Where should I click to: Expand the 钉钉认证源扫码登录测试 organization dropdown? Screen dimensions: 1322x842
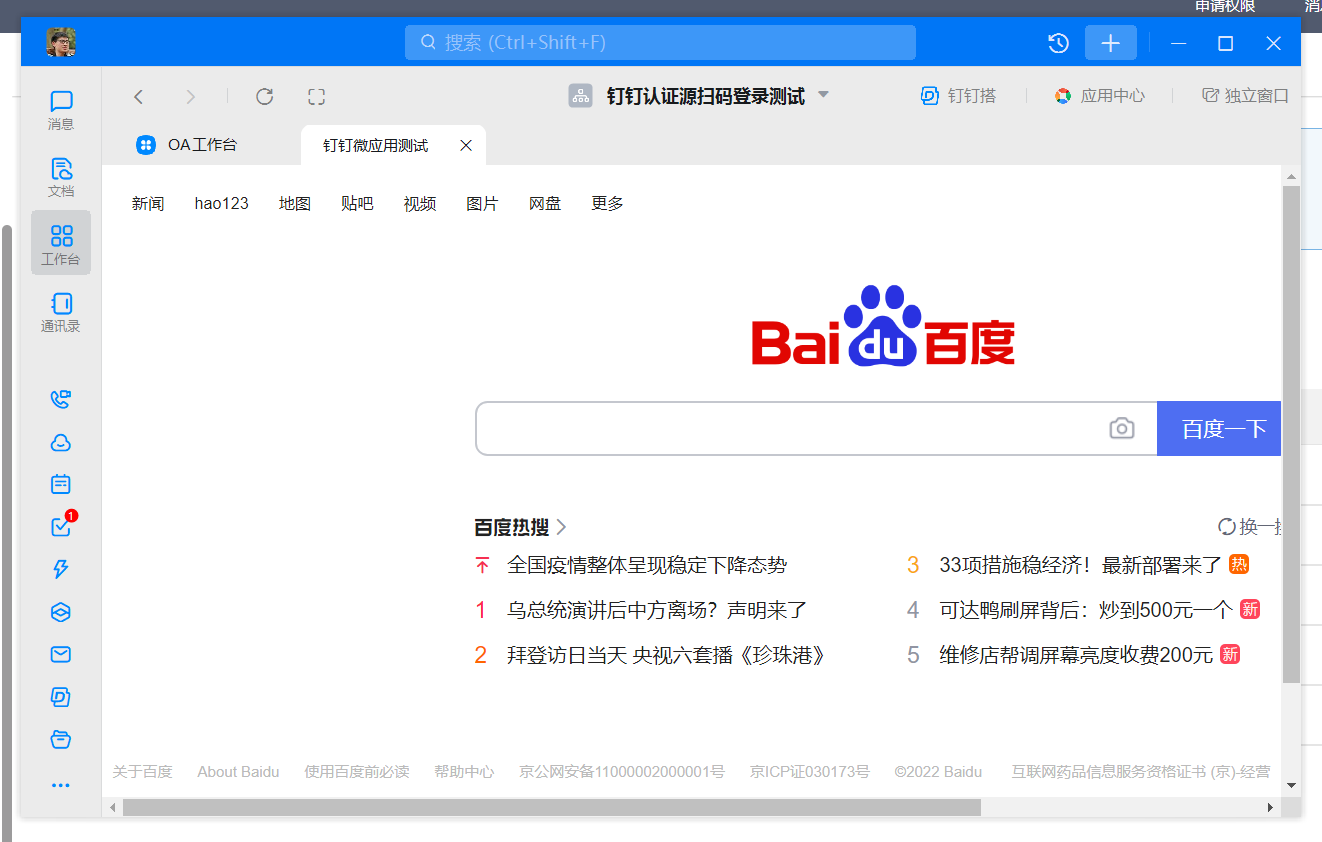click(x=824, y=95)
